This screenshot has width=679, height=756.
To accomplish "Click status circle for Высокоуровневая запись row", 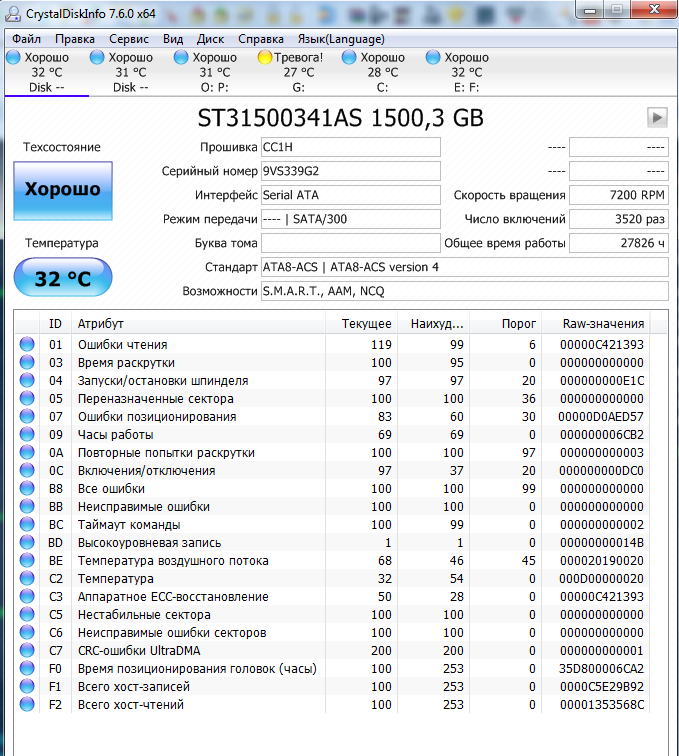I will click(27, 542).
